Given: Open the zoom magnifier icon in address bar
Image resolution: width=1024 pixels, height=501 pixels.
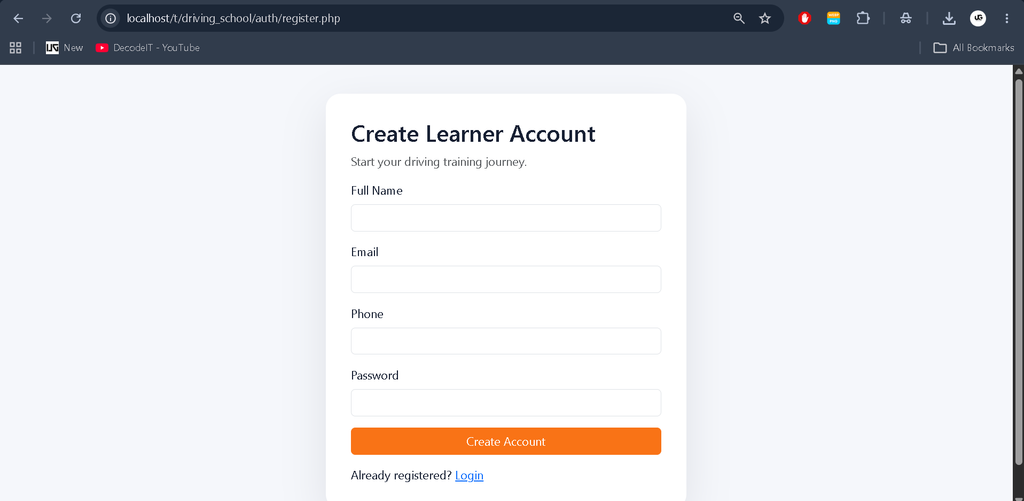Looking at the screenshot, I should coord(739,18).
